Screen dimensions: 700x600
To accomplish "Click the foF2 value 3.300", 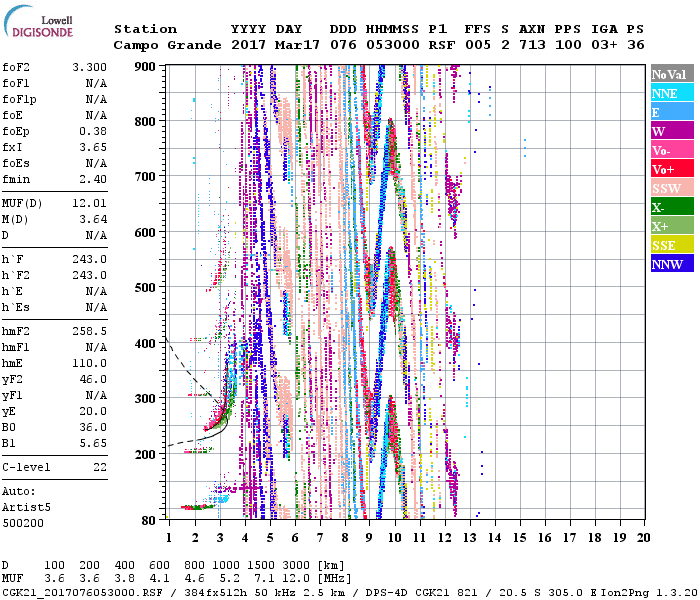I will click(88, 67).
